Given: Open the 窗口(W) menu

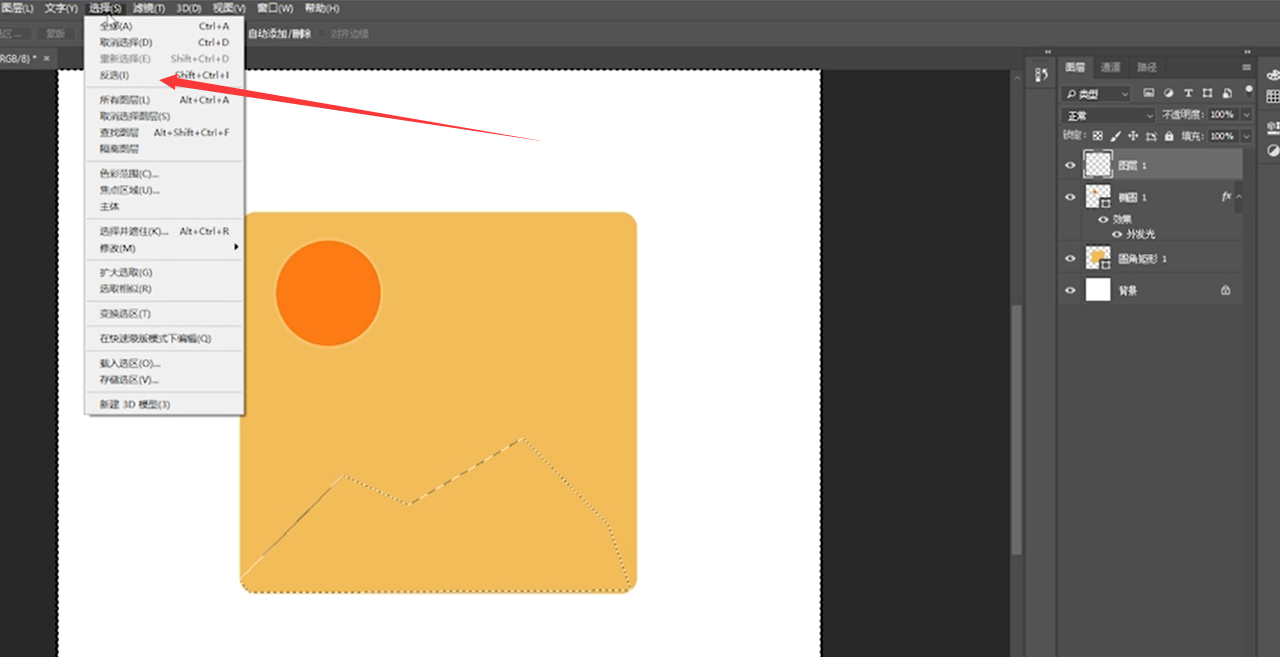Looking at the screenshot, I should [x=274, y=8].
